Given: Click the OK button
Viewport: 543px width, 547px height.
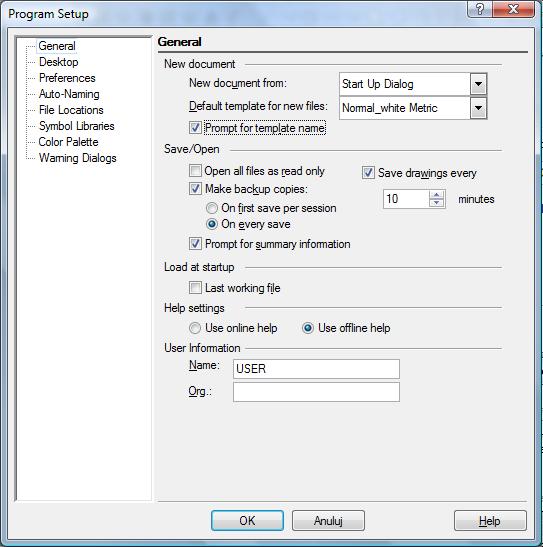Looking at the screenshot, I should click(x=247, y=520).
